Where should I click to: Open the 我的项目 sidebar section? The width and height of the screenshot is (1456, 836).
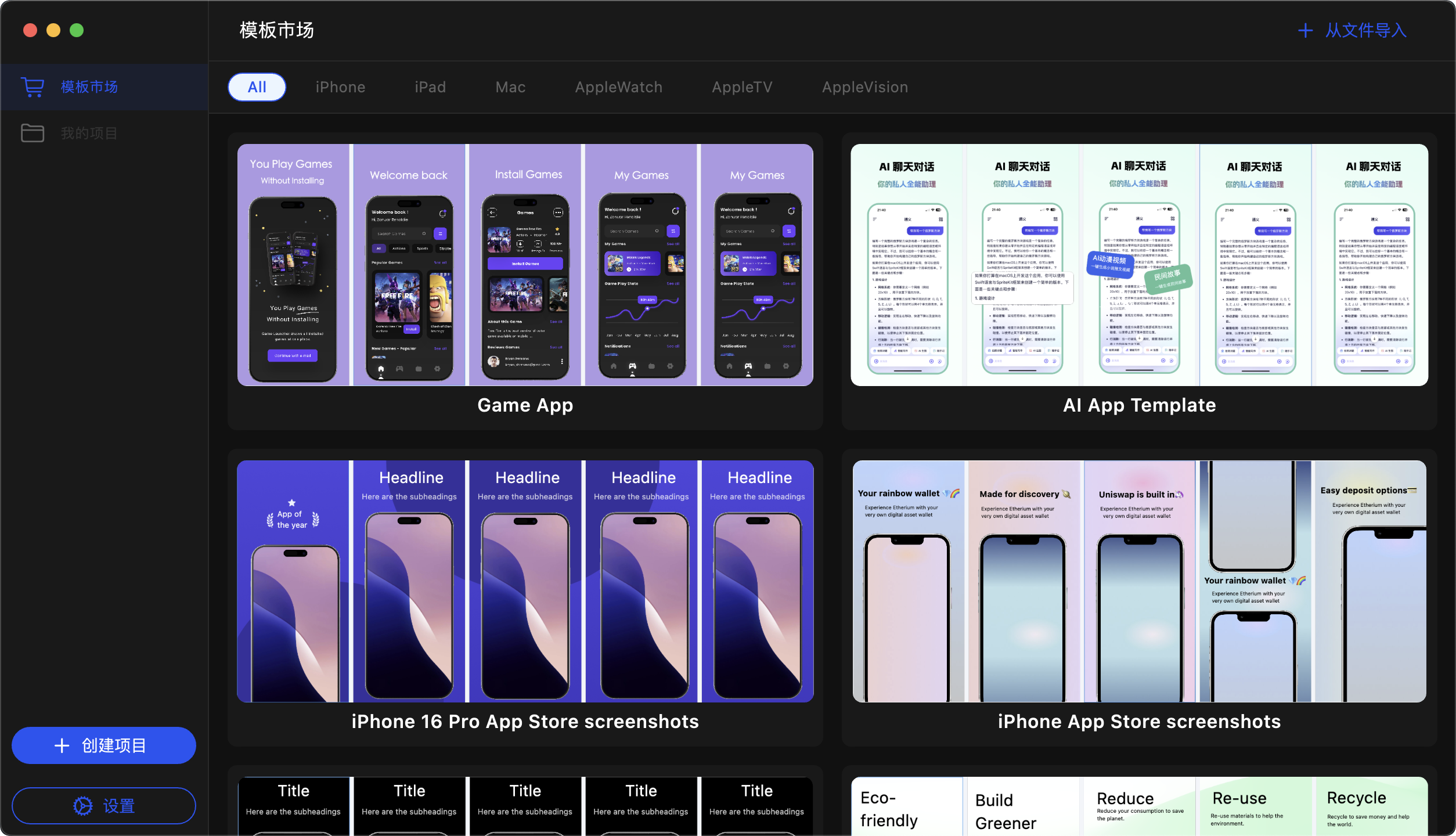(89, 133)
